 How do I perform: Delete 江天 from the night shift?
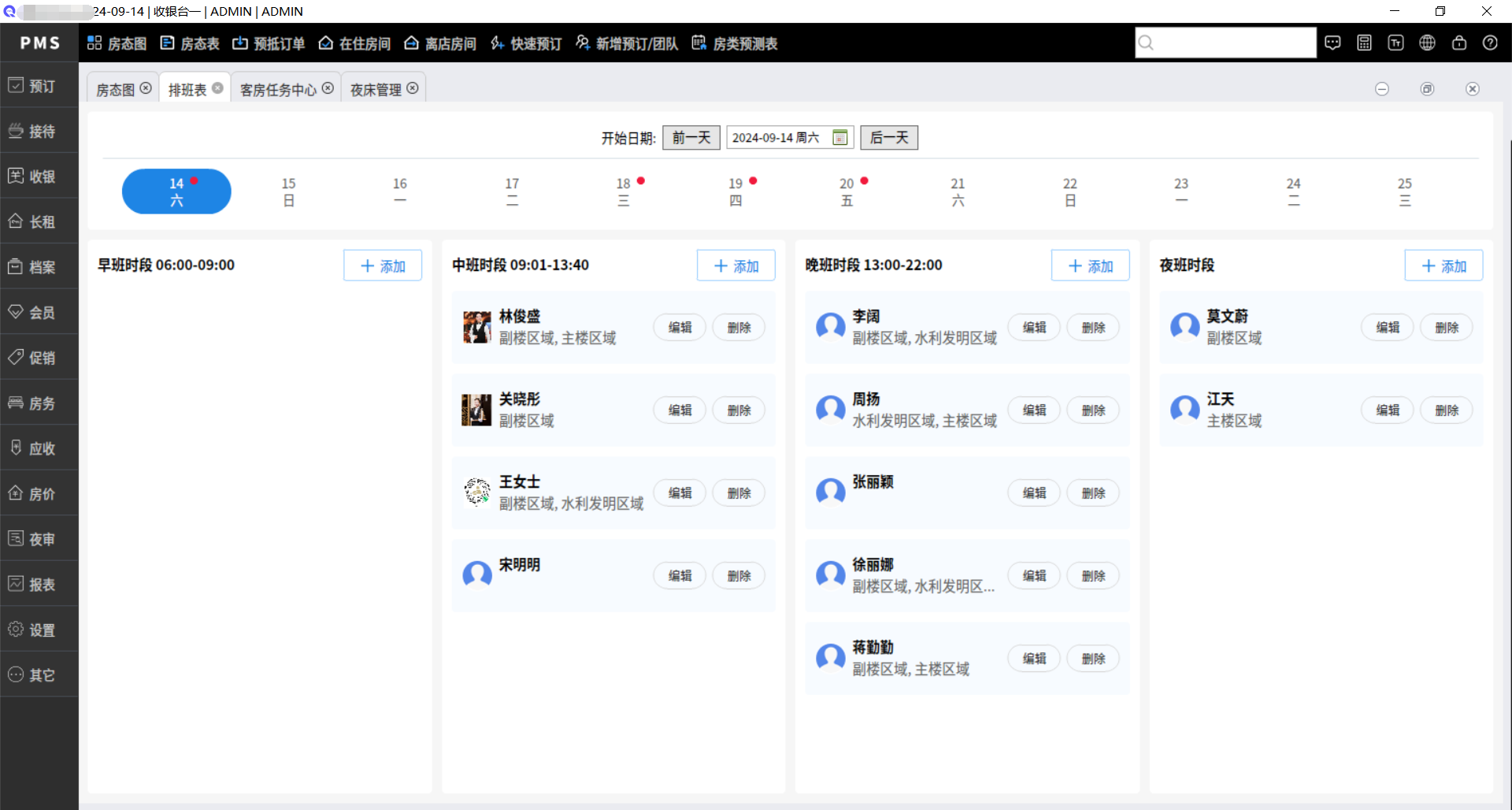(1446, 411)
